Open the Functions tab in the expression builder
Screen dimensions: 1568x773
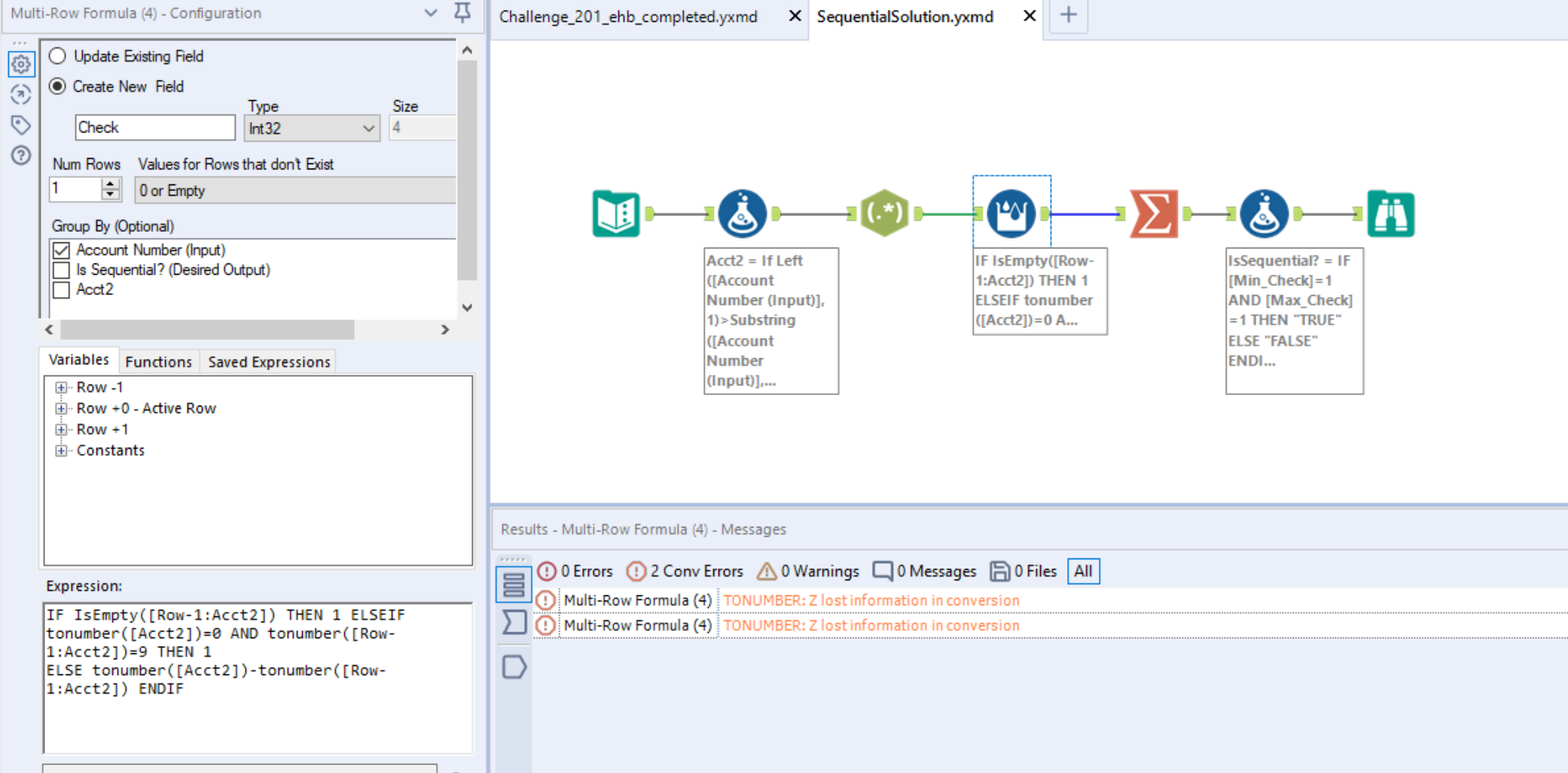coord(158,361)
